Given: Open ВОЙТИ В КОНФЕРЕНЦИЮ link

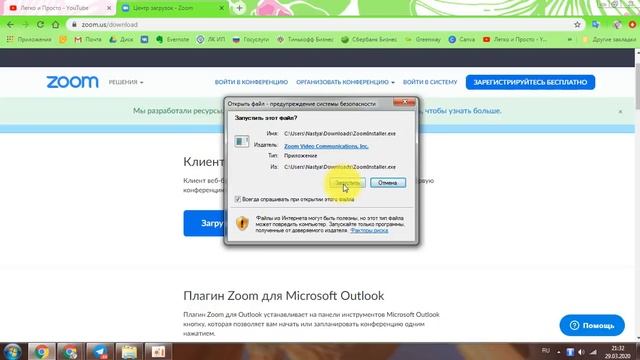Looking at the screenshot, I should pyautogui.click(x=251, y=82).
